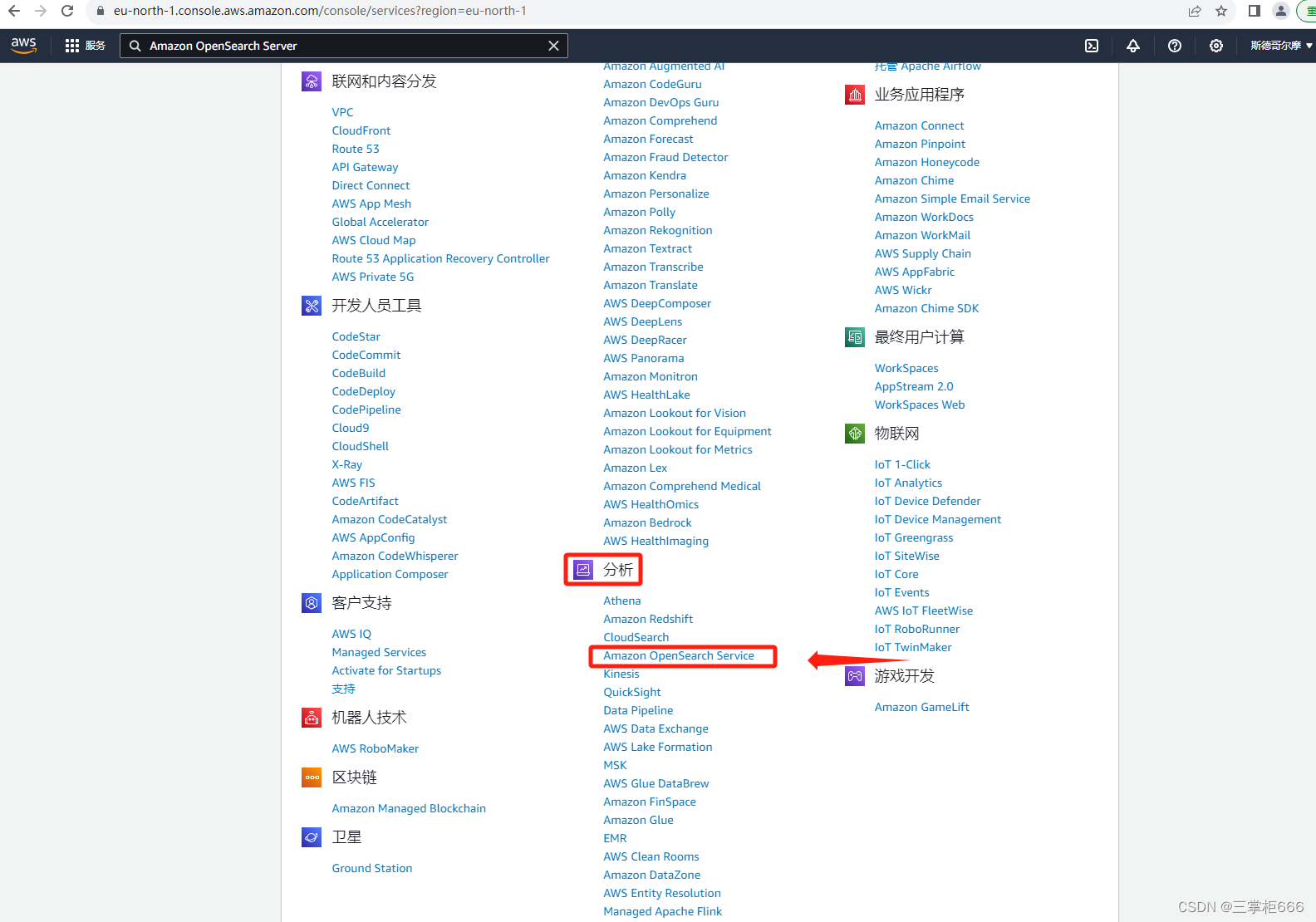The width and height of the screenshot is (1316, 922).
Task: Open the IoT Core link
Action: (896, 575)
